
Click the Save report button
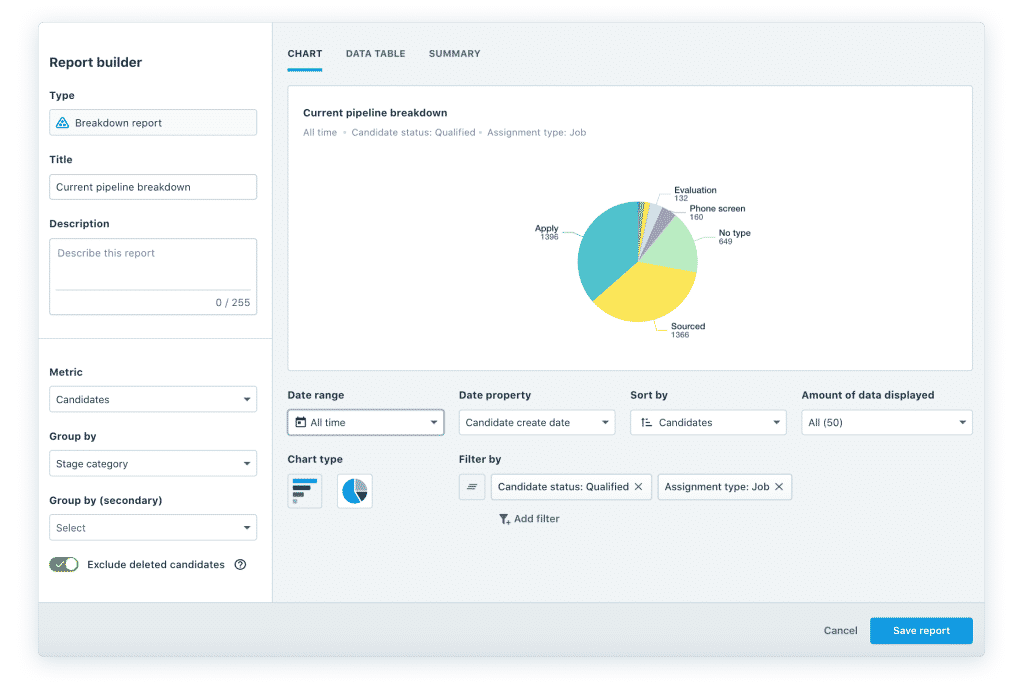coord(920,630)
